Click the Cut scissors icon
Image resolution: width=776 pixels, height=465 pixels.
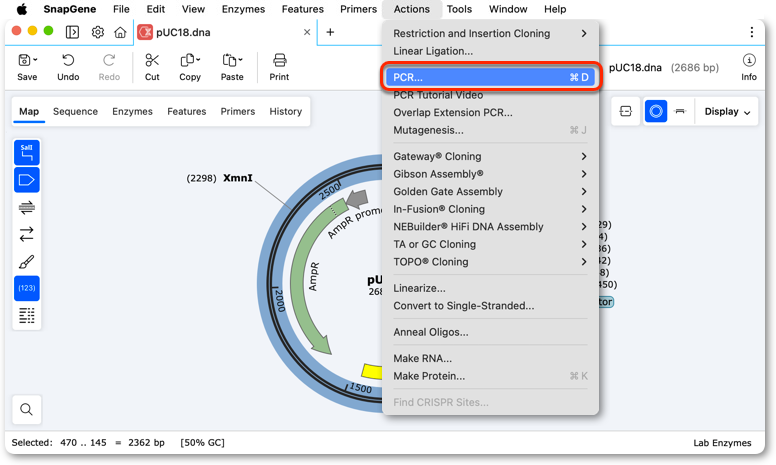pyautogui.click(x=152, y=60)
